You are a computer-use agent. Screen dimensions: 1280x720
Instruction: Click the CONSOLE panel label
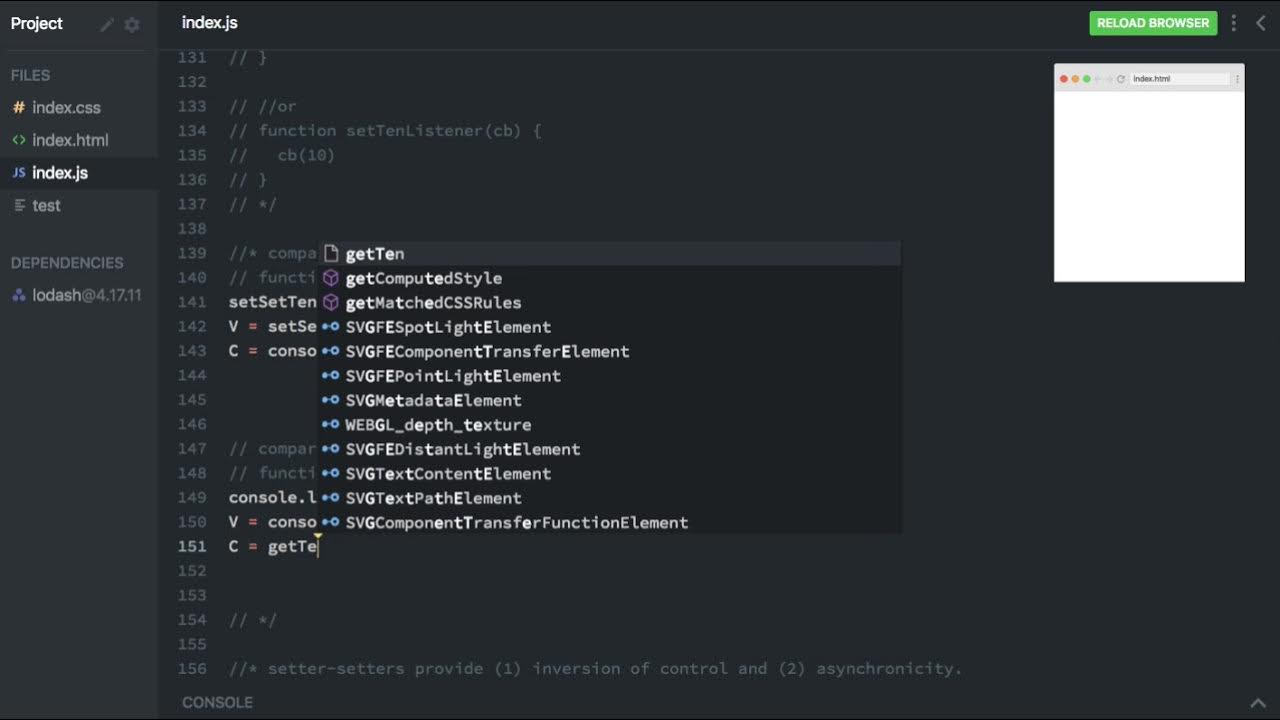(x=217, y=702)
